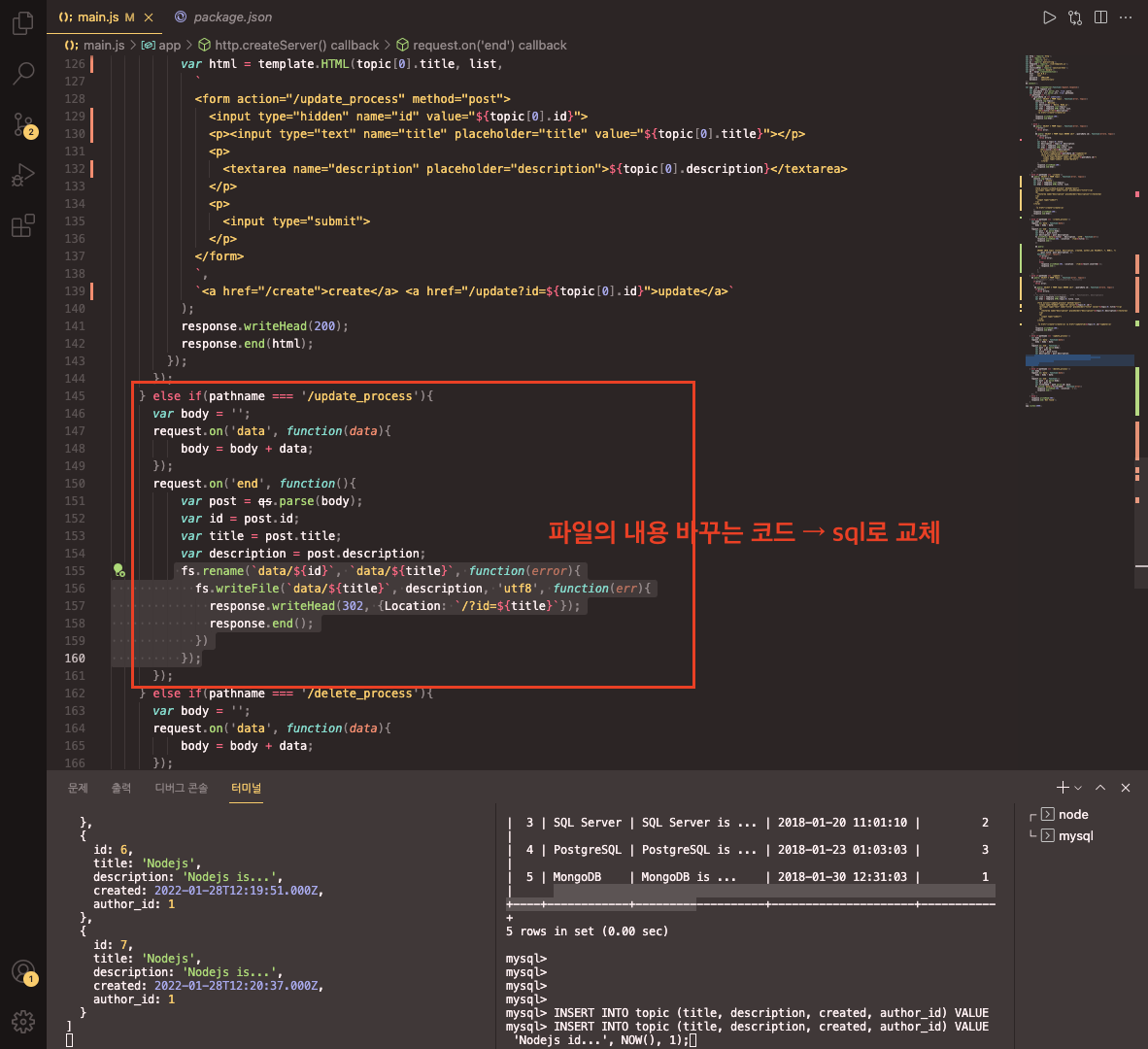
Task: Open the Run and Debug view
Action: [x=23, y=175]
